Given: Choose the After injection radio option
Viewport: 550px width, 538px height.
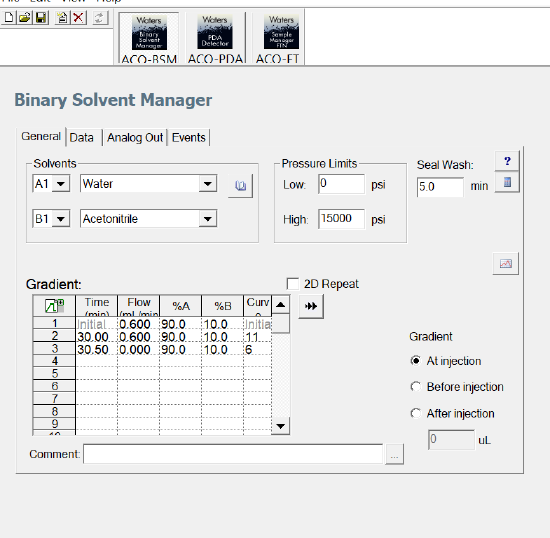Looking at the screenshot, I should [x=416, y=413].
